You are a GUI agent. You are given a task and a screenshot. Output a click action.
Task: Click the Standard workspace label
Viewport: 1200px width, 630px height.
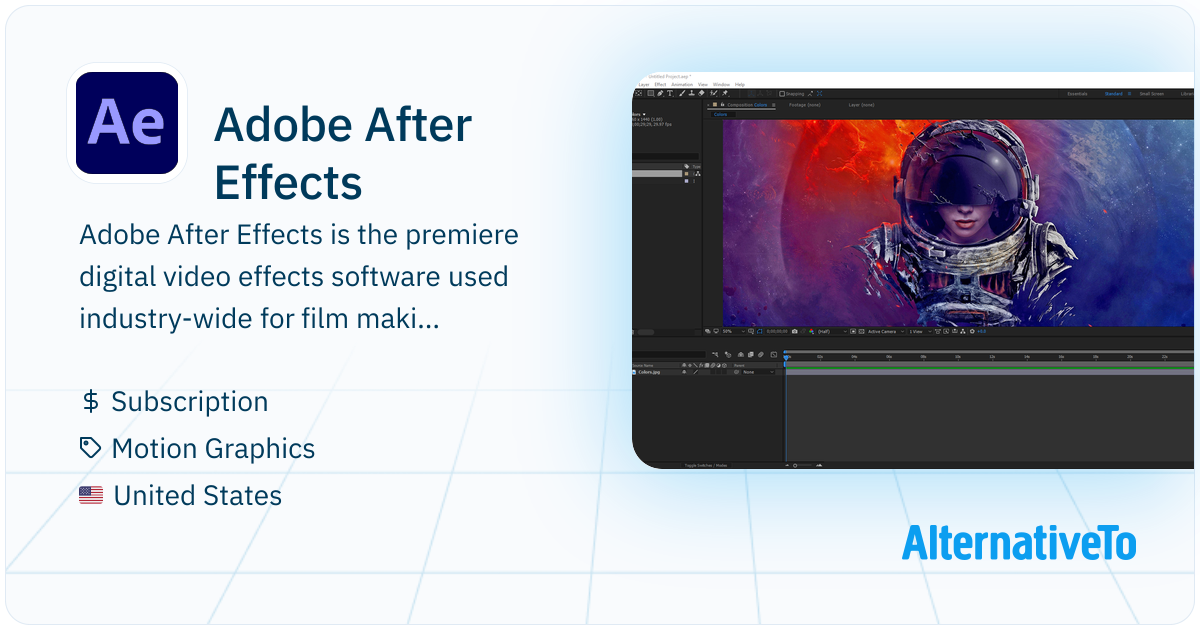pyautogui.click(x=1113, y=94)
